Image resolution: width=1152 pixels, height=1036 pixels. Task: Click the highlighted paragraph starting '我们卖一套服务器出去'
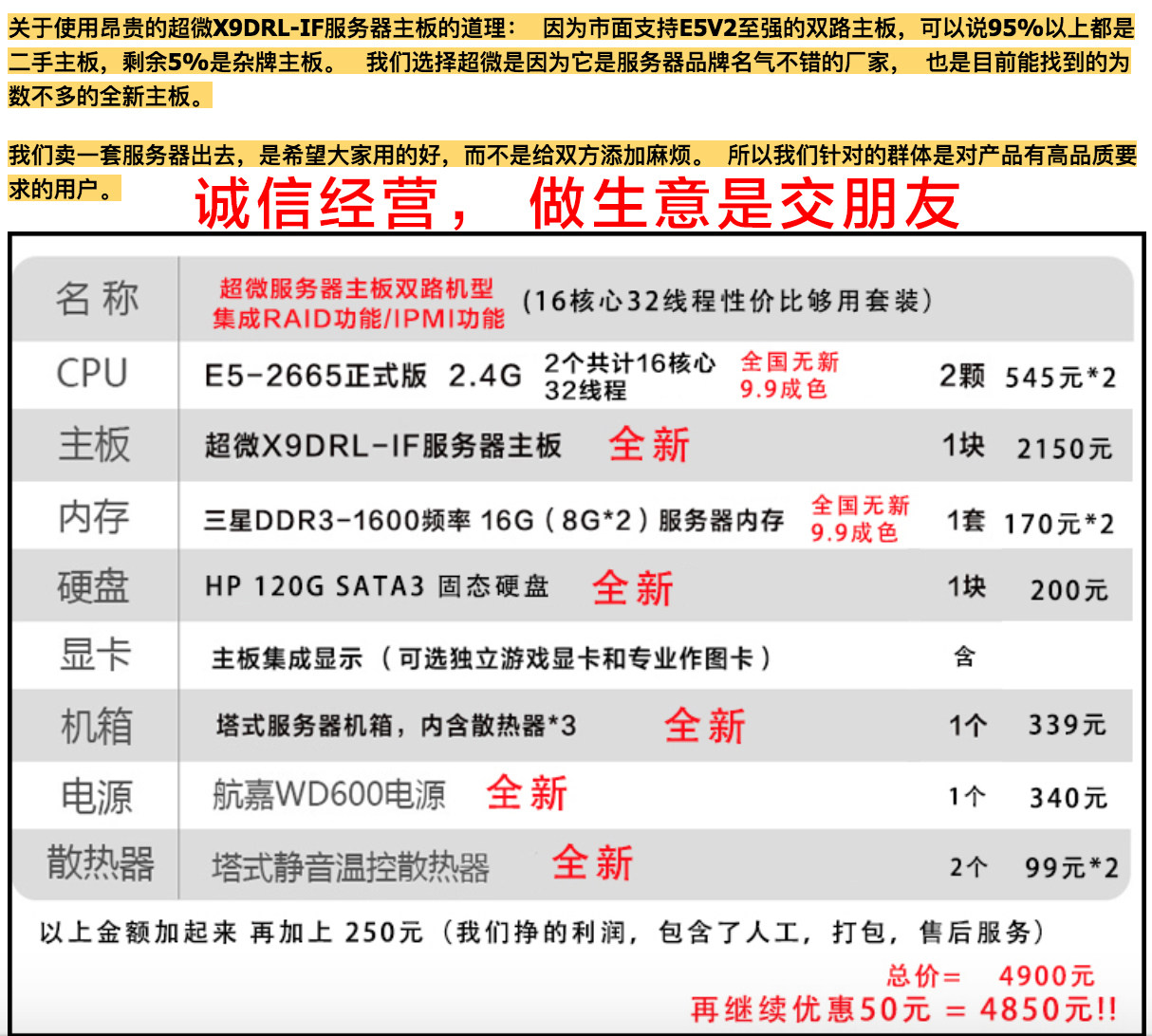[572, 171]
